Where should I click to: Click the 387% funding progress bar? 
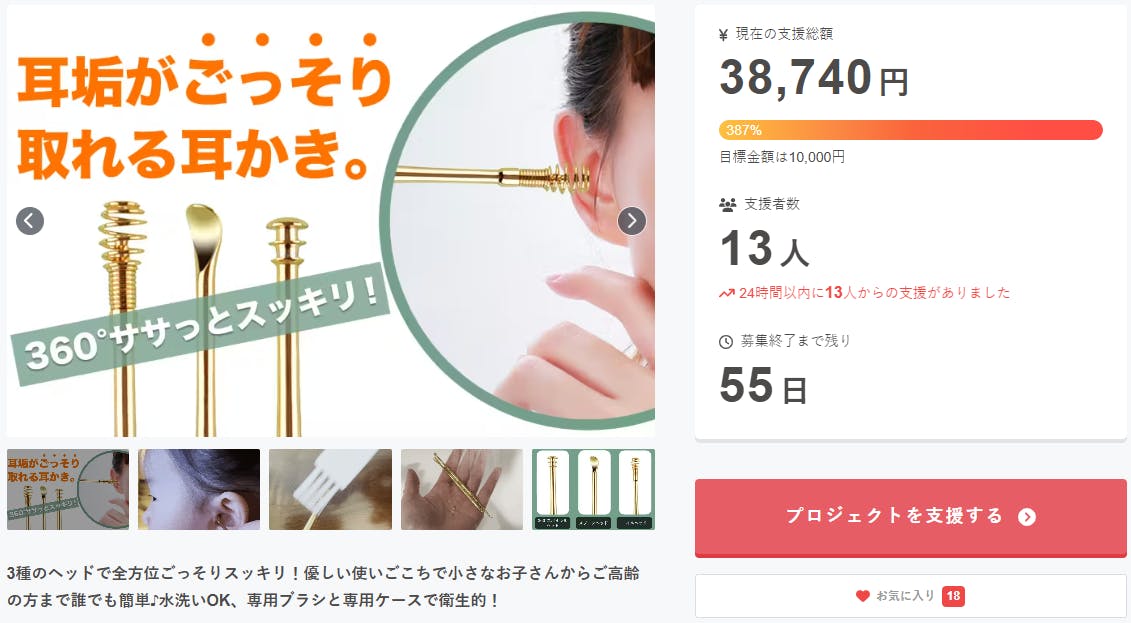pos(910,130)
